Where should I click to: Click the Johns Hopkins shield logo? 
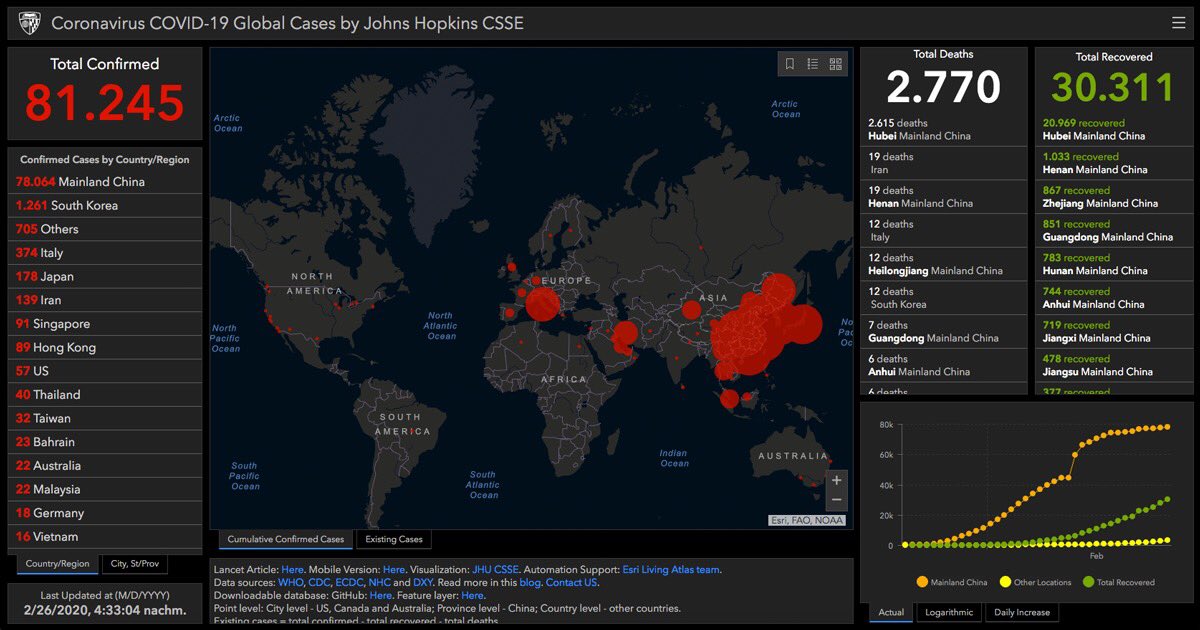click(29, 22)
